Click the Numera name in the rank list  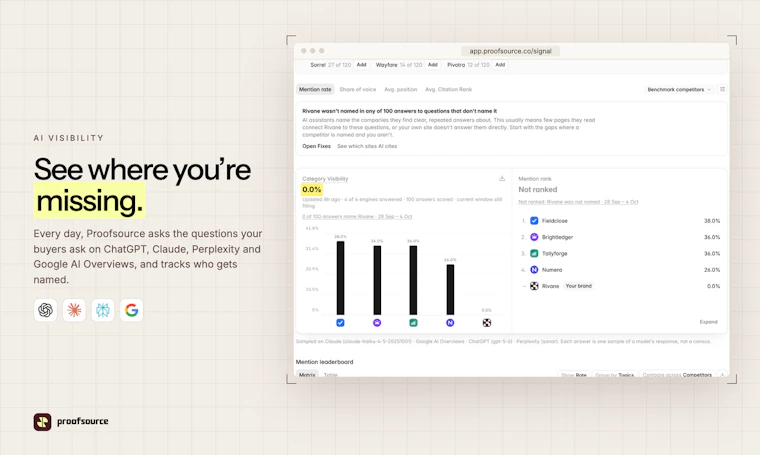click(x=552, y=269)
